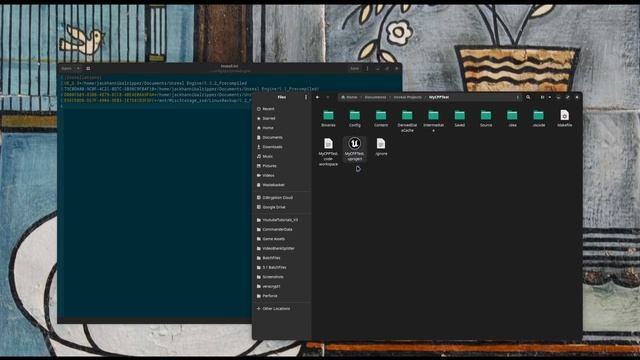Image resolution: width=640 pixels, height=360 pixels.
Task: Go back in Files navigation
Action: (x=317, y=97)
